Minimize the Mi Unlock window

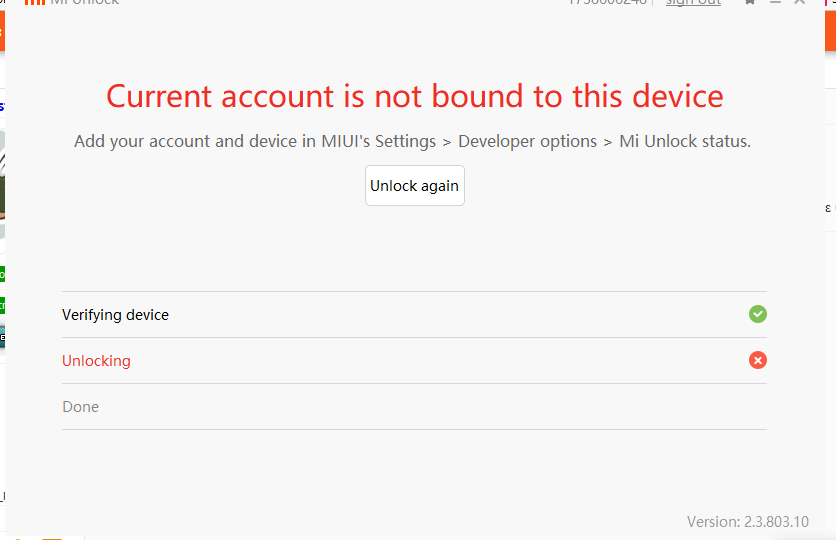point(775,3)
